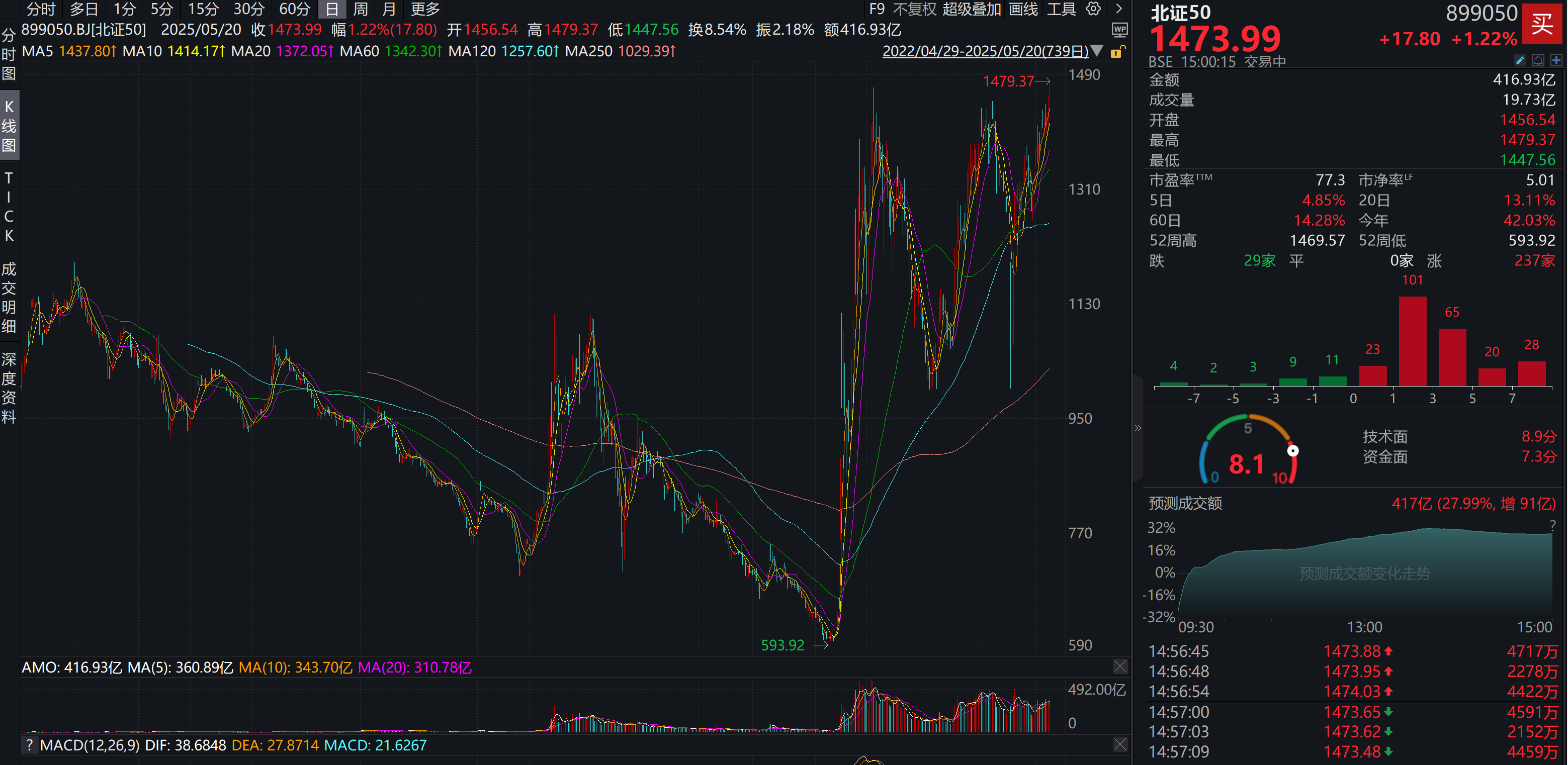Image resolution: width=1568 pixels, height=765 pixels.
Task: Select the 60分 period
Action: click(295, 9)
